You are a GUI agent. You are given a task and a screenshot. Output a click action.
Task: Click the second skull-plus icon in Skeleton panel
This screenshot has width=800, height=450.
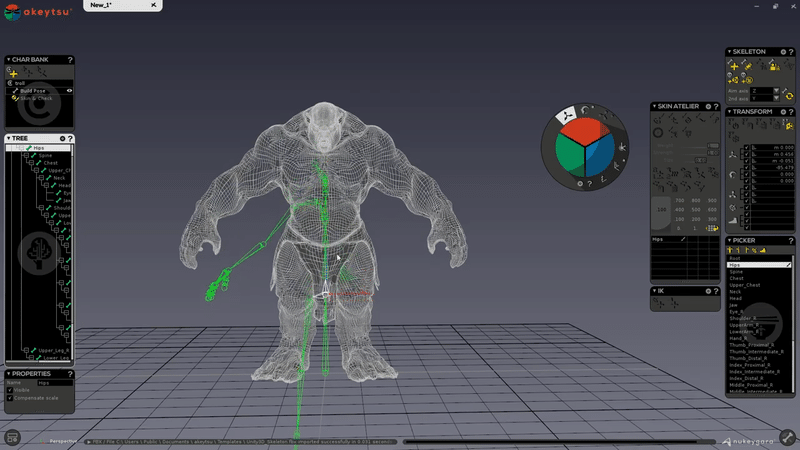coord(747,79)
